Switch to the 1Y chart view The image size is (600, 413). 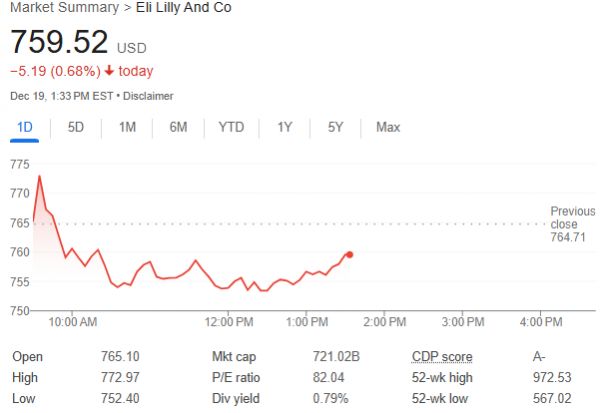285,127
